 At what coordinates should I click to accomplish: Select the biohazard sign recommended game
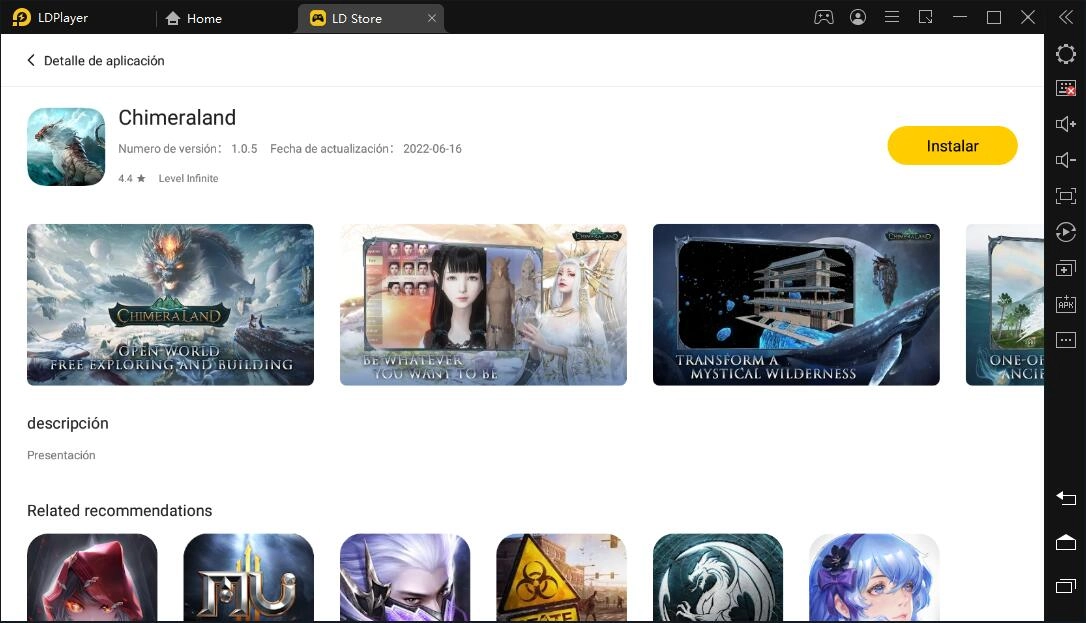coord(561,576)
